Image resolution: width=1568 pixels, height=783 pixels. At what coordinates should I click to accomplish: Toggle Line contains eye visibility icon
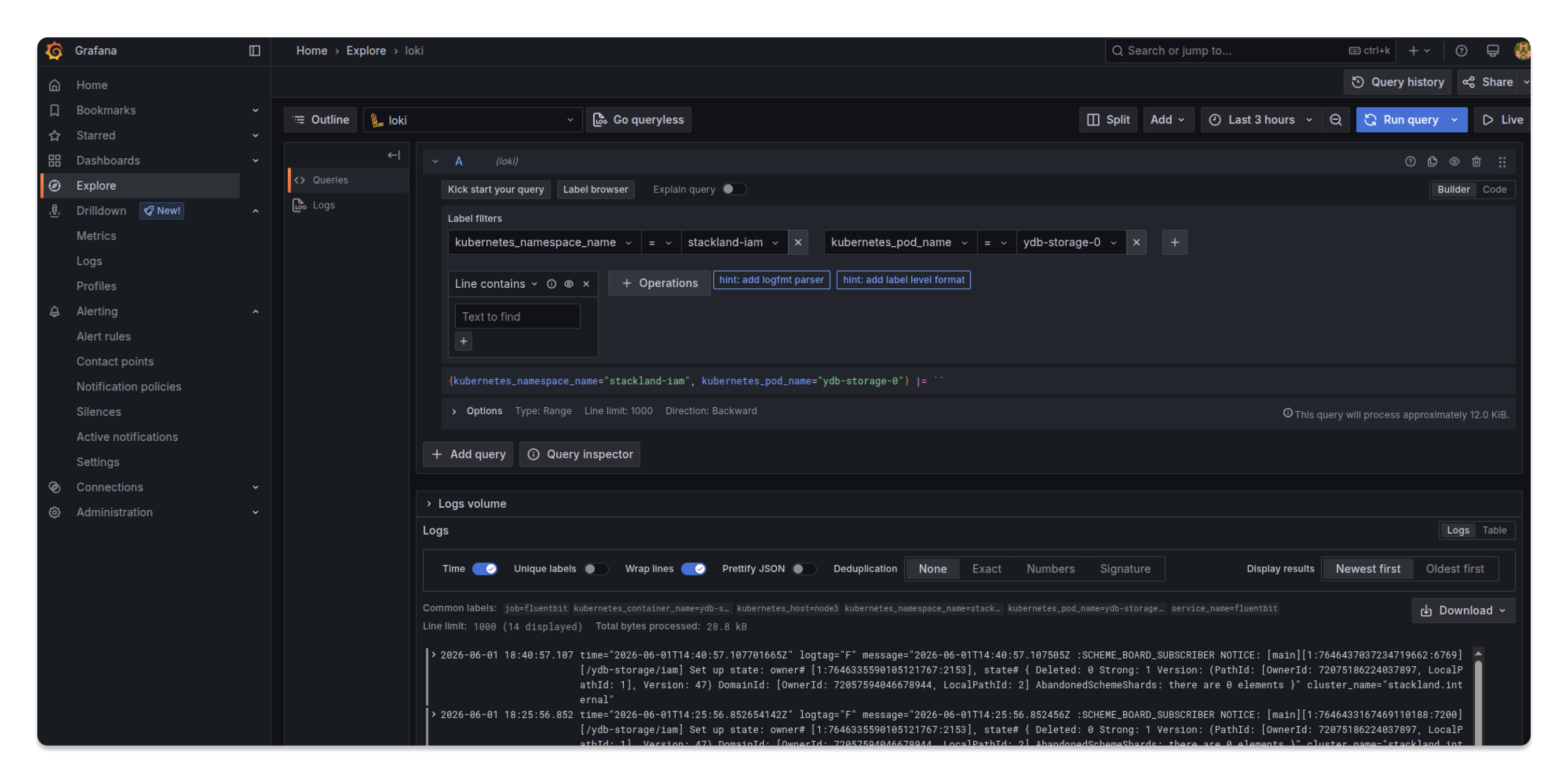coord(568,284)
